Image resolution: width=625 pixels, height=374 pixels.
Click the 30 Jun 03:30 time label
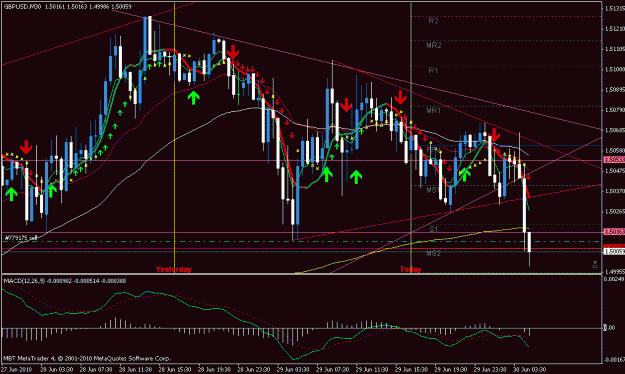click(x=530, y=370)
